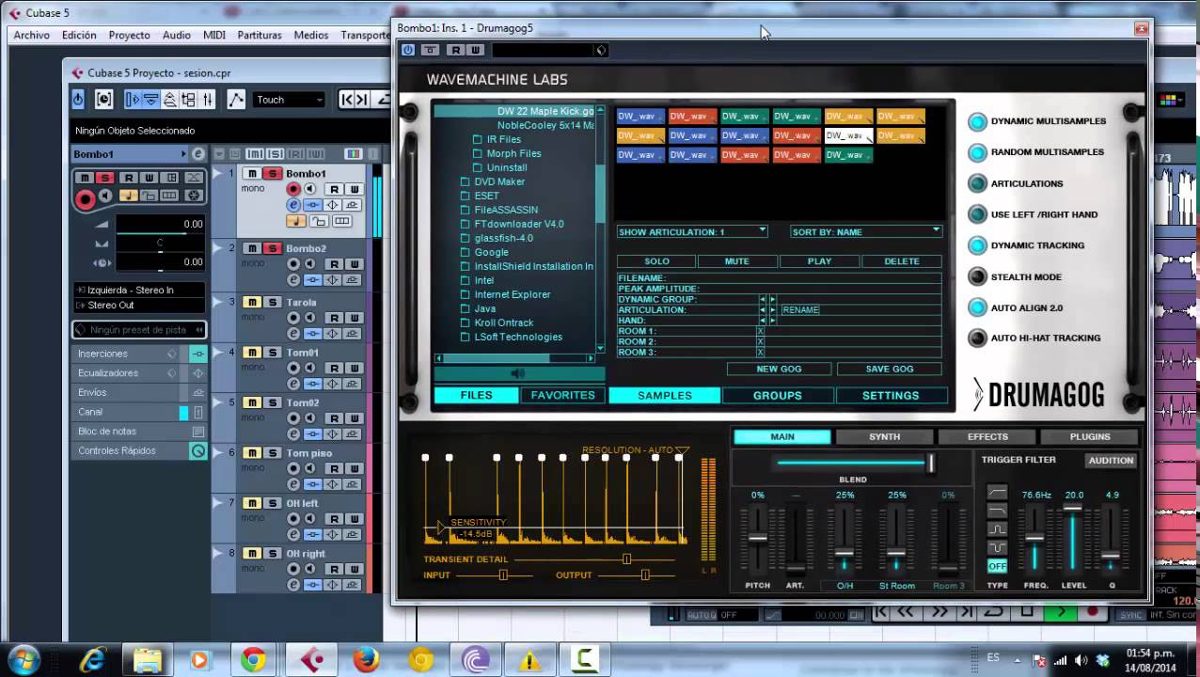
Task: Open the Sort By: Name dropdown
Action: 866,231
